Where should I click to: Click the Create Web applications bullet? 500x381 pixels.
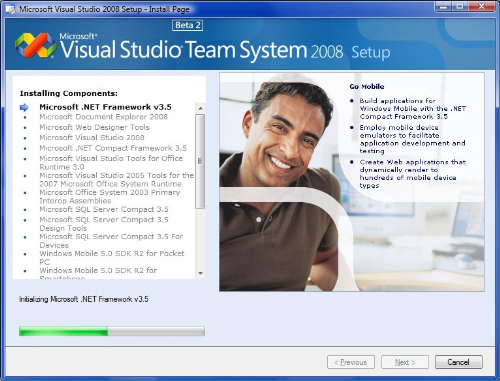click(413, 174)
